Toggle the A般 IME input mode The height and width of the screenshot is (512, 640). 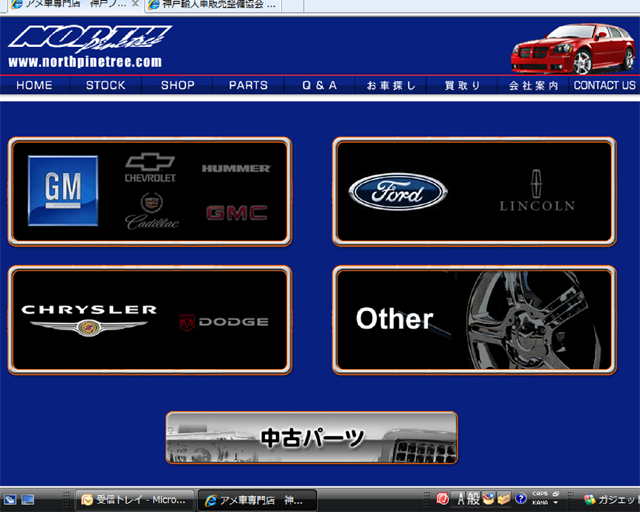(468, 499)
